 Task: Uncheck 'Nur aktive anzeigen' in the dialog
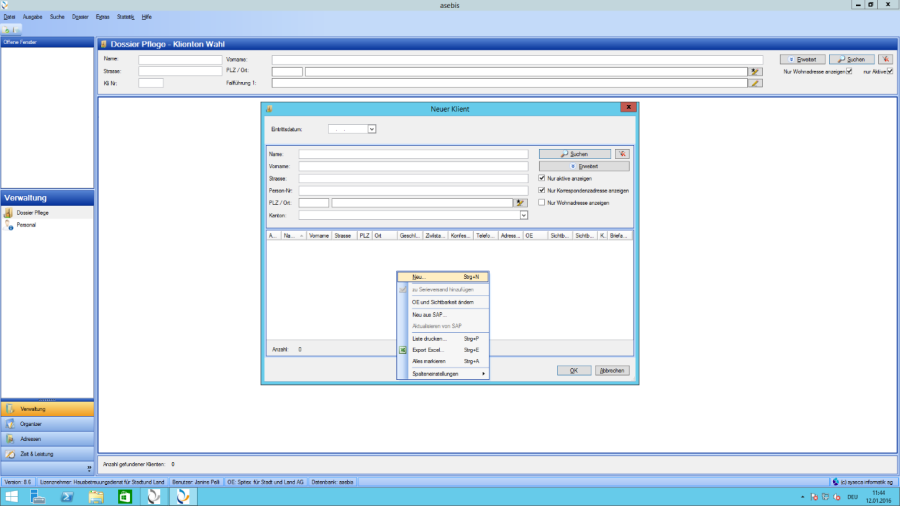(x=542, y=178)
